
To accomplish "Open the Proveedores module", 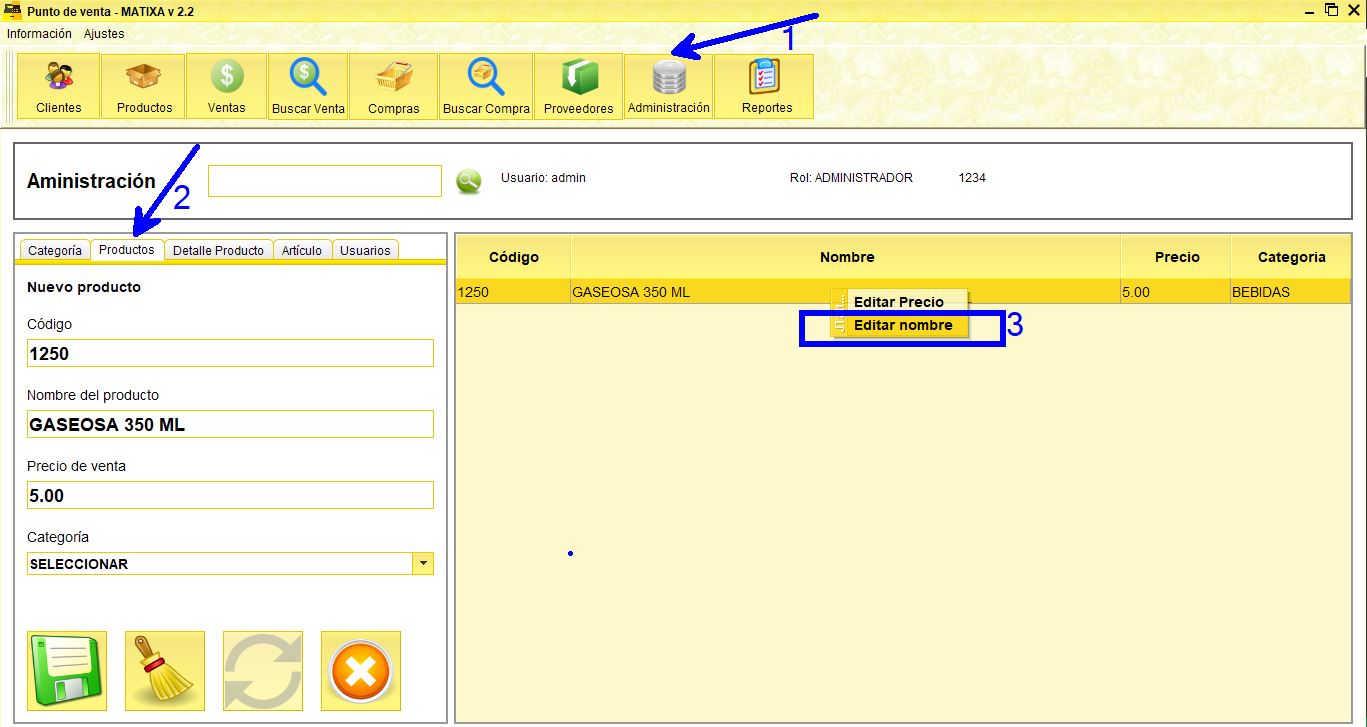I will pos(578,85).
